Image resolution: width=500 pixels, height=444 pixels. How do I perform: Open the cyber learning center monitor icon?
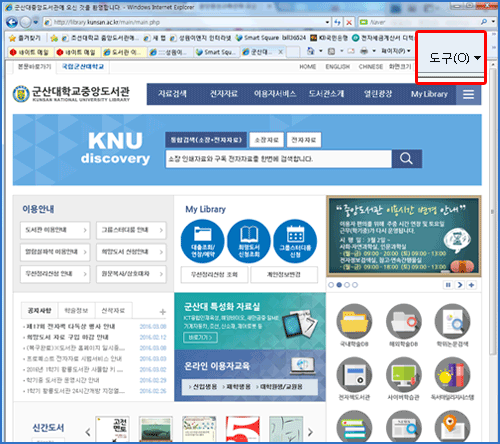coord(403,375)
